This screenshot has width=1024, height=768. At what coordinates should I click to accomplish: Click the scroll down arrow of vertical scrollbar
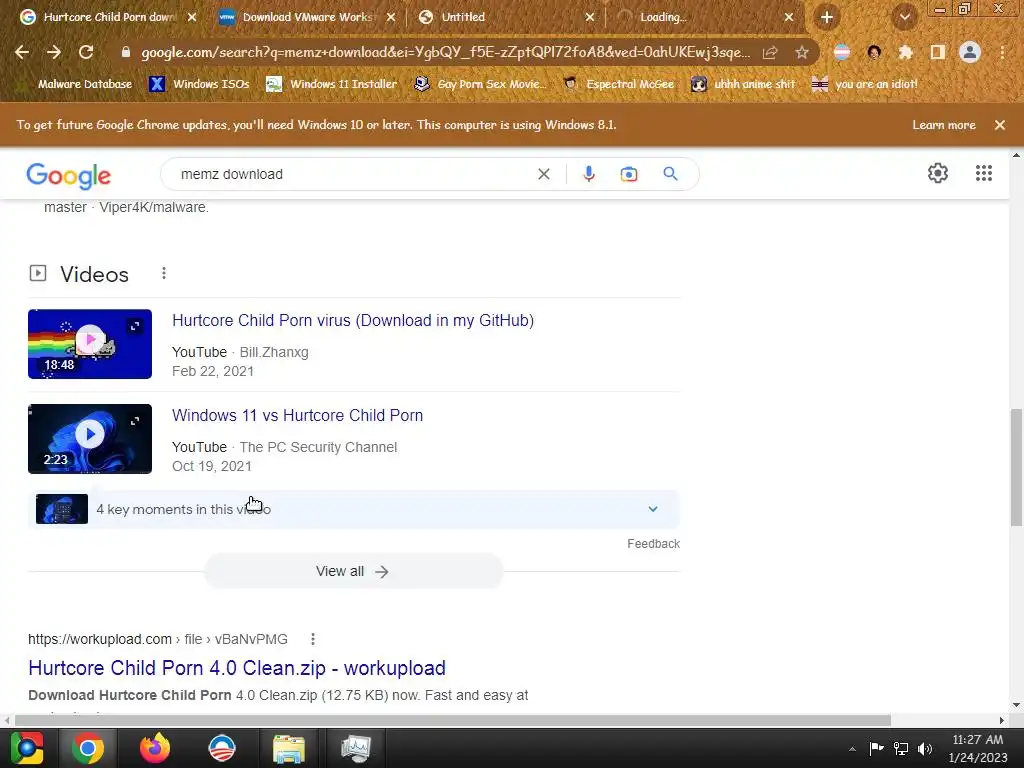(x=1016, y=705)
